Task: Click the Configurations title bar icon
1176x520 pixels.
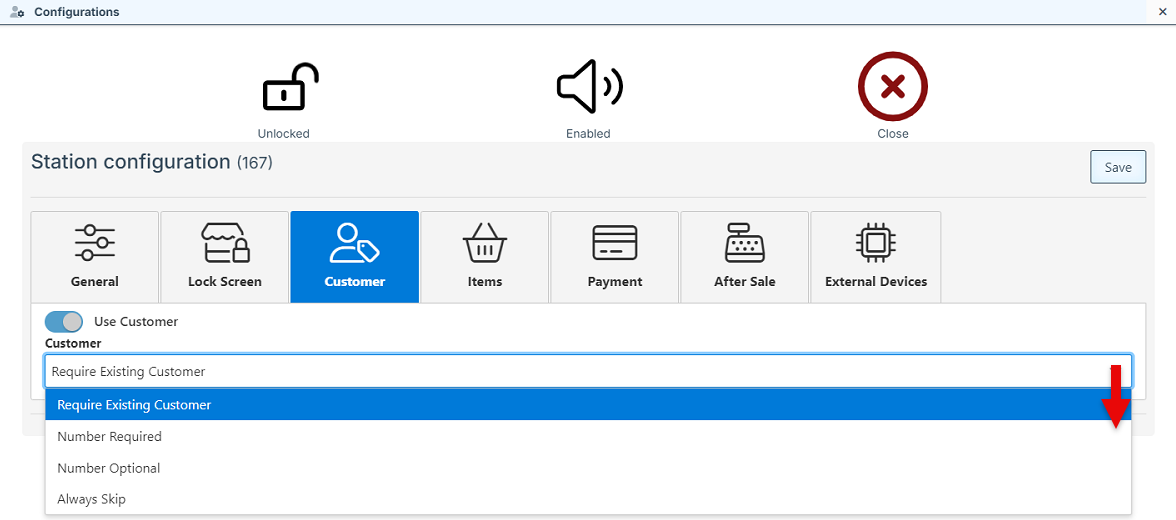Action: pos(17,12)
